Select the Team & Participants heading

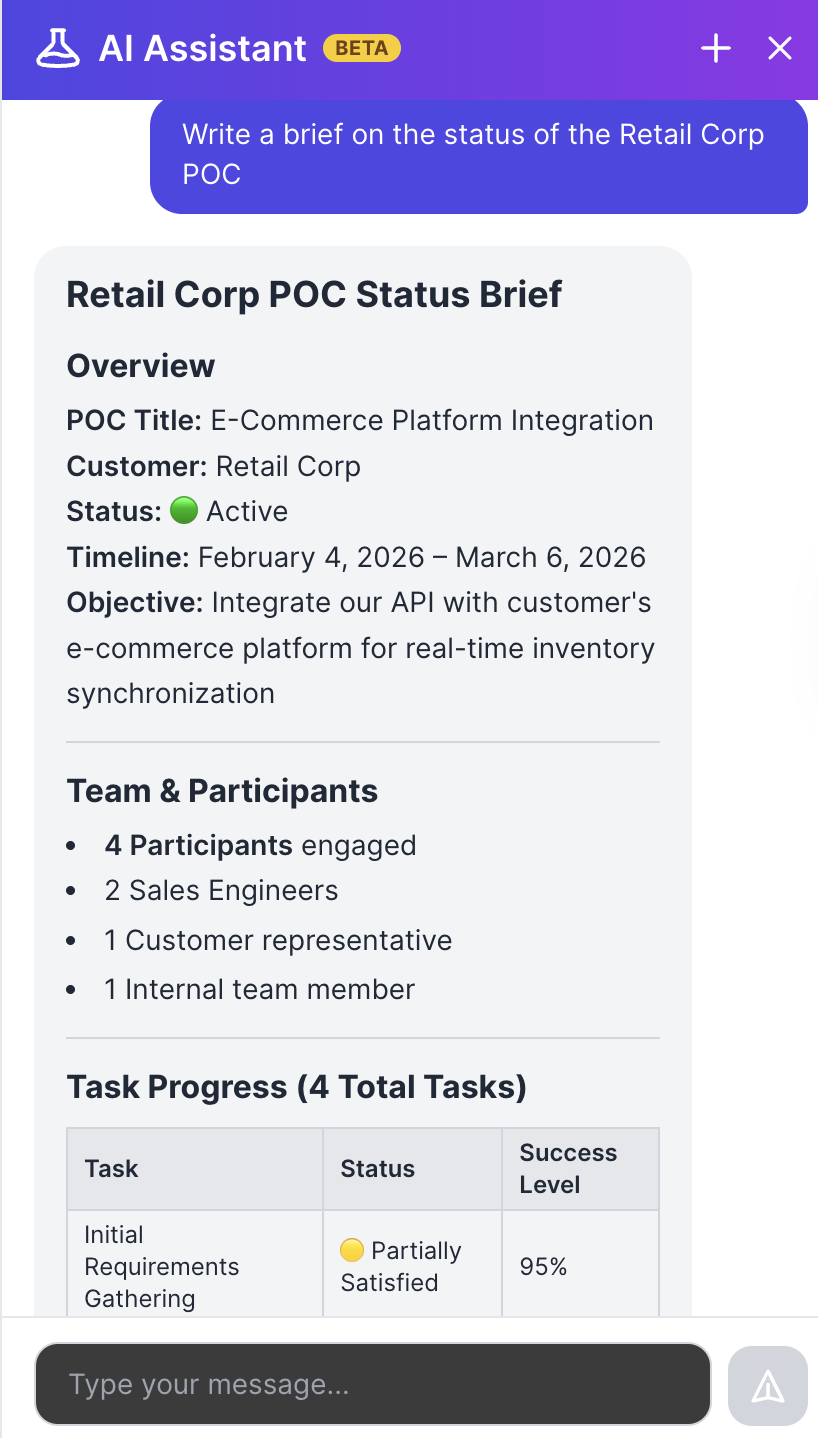[222, 790]
